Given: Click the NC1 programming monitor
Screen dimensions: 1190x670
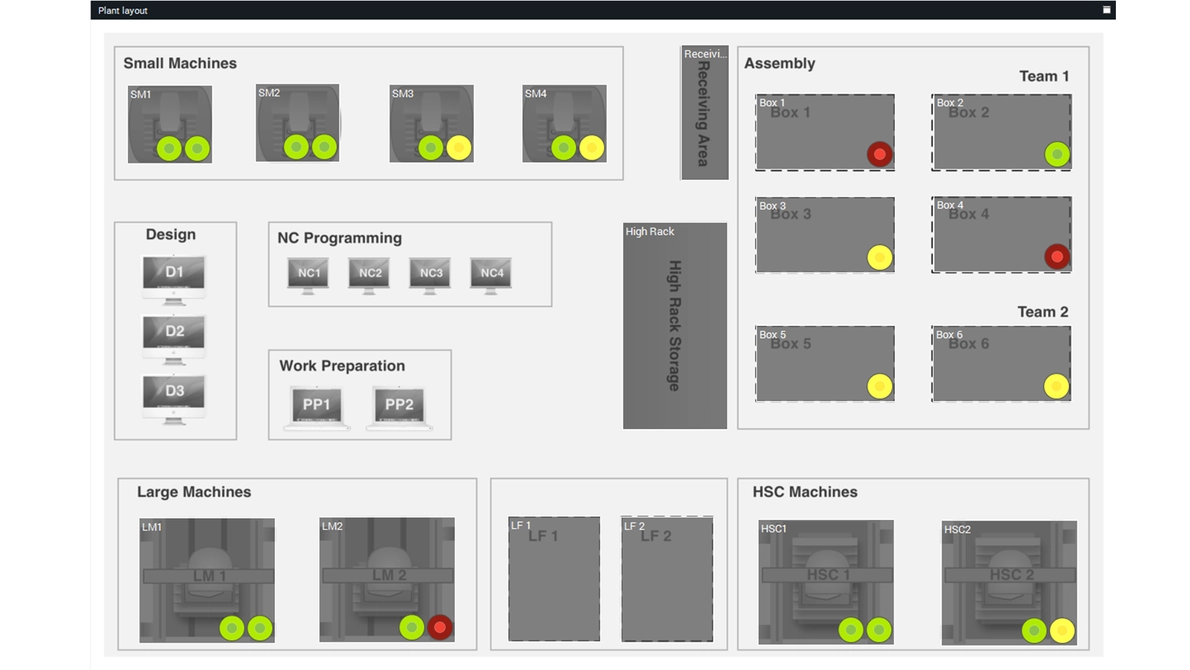Looking at the screenshot, I should tap(308, 276).
